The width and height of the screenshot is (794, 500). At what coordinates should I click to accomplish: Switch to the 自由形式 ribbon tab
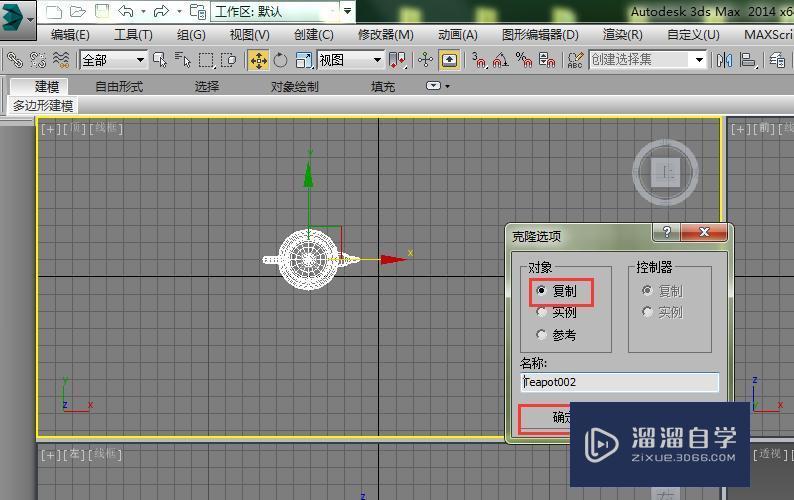click(119, 86)
